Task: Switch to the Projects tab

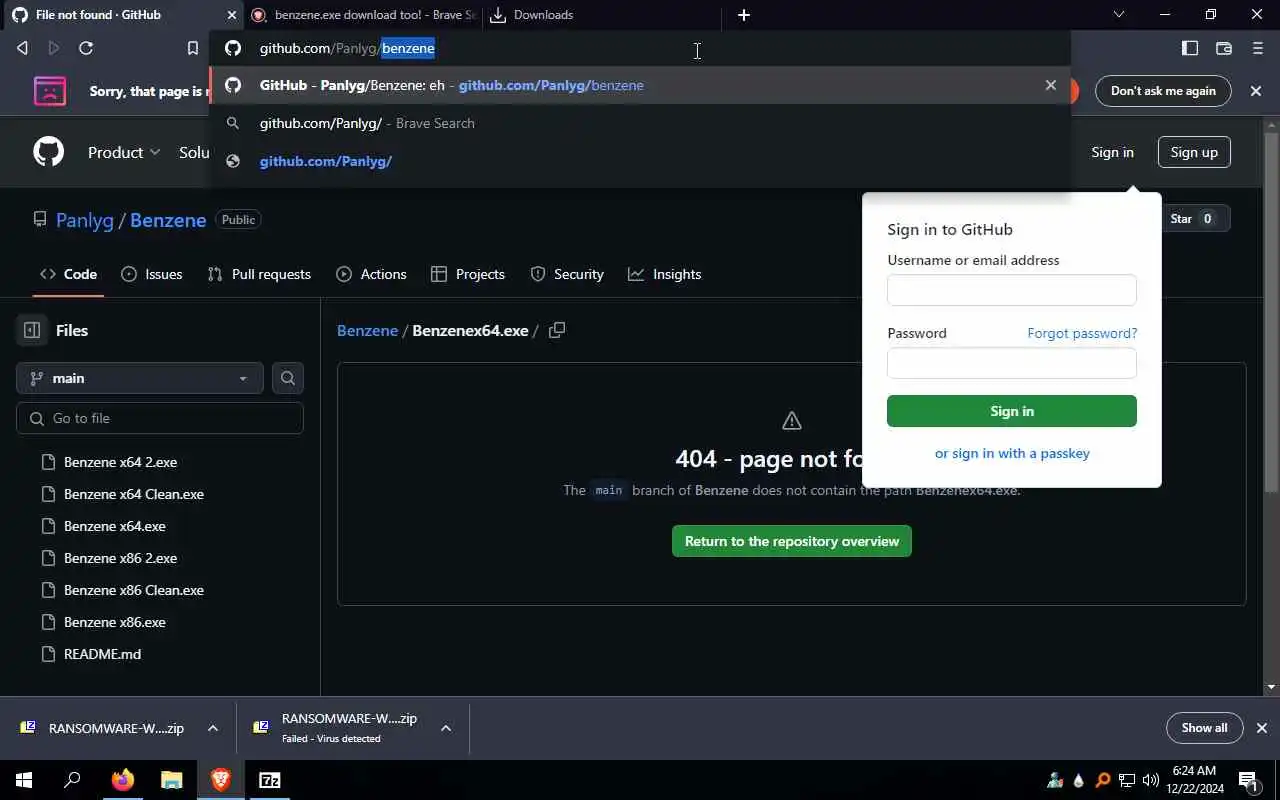Action: coord(468,274)
